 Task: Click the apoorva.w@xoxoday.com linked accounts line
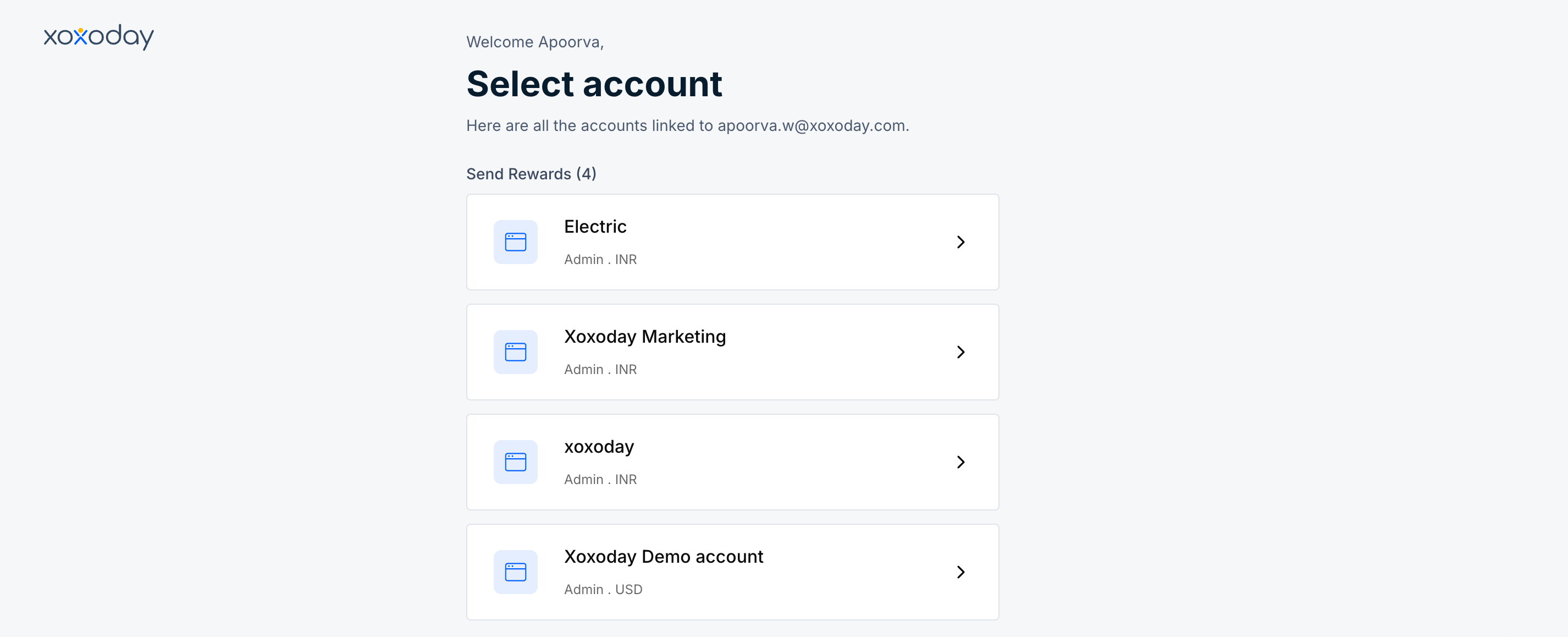[687, 125]
